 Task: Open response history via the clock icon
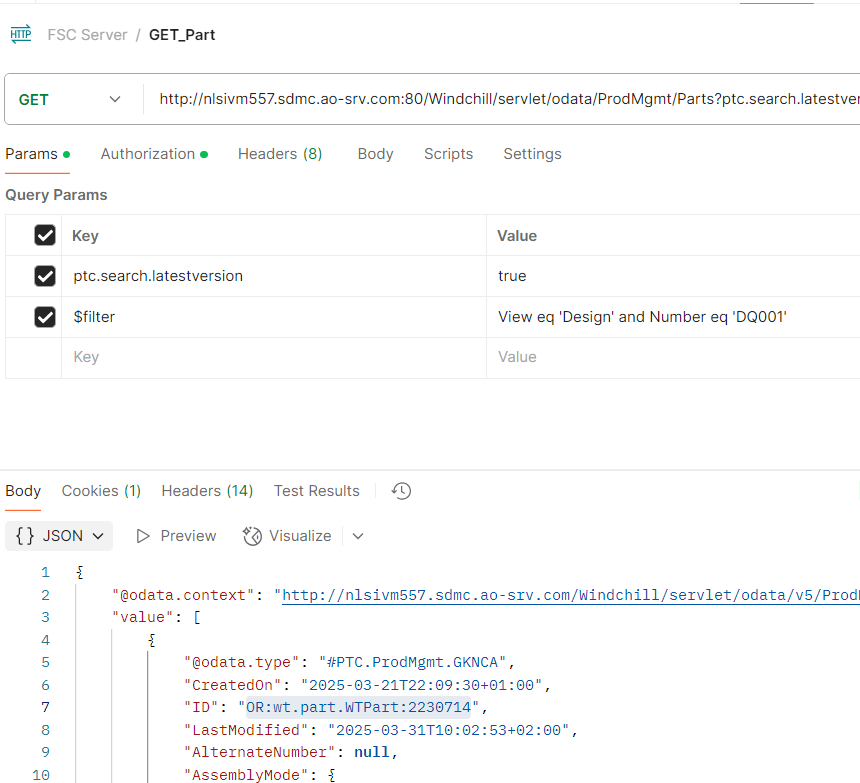(x=400, y=490)
